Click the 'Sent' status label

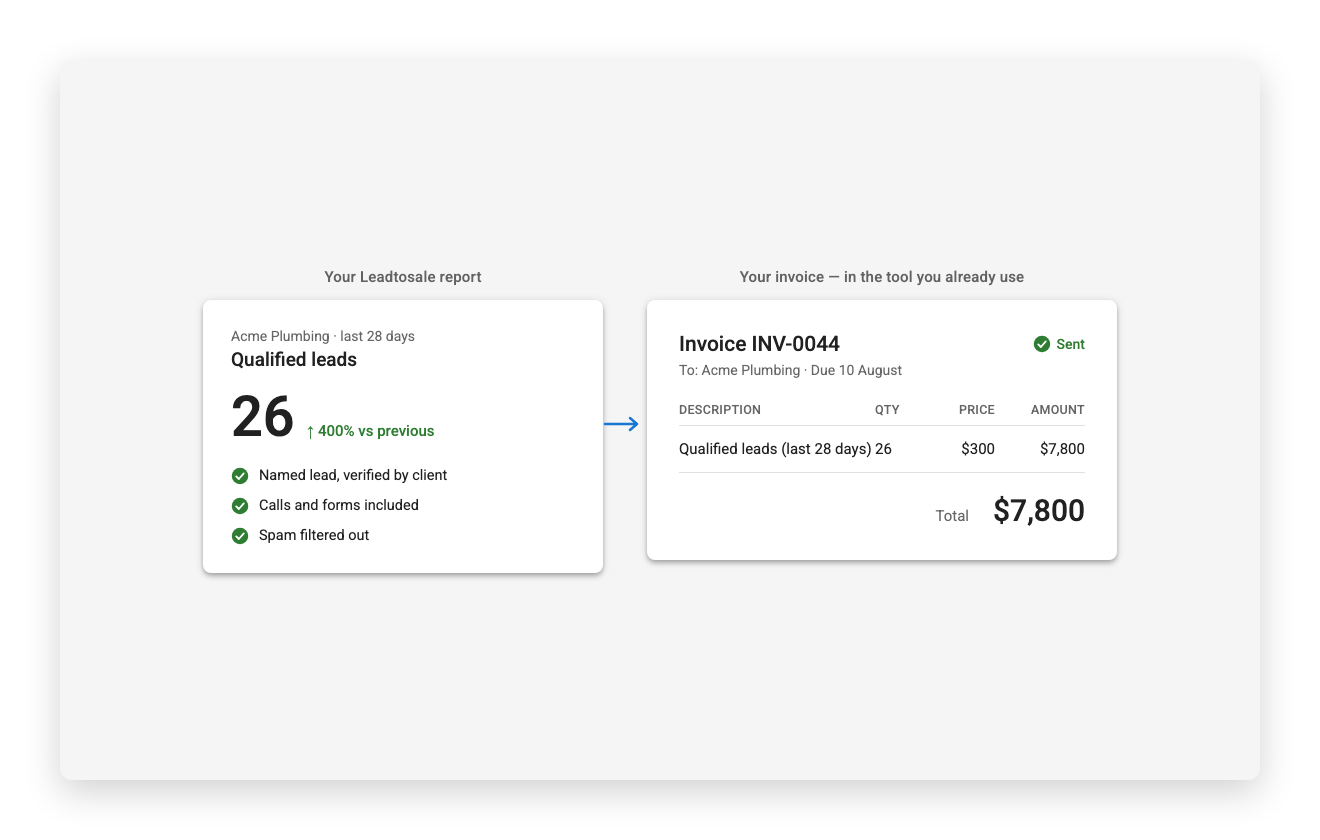coord(1070,344)
